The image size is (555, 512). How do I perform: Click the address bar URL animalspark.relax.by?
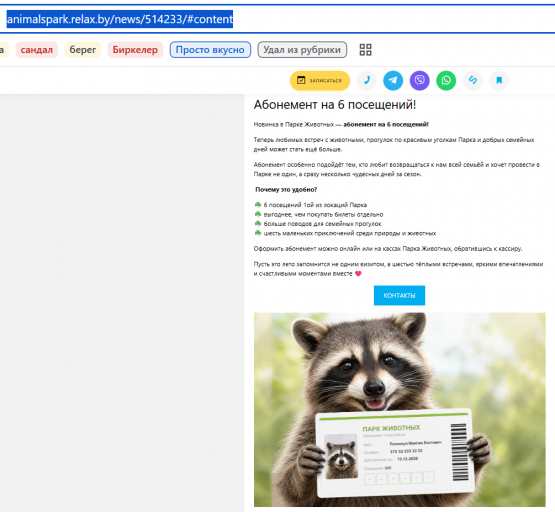click(x=120, y=19)
